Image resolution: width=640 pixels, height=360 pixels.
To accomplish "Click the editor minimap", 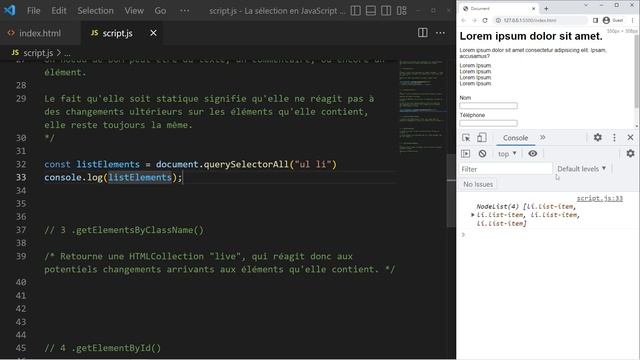I will 422,107.
